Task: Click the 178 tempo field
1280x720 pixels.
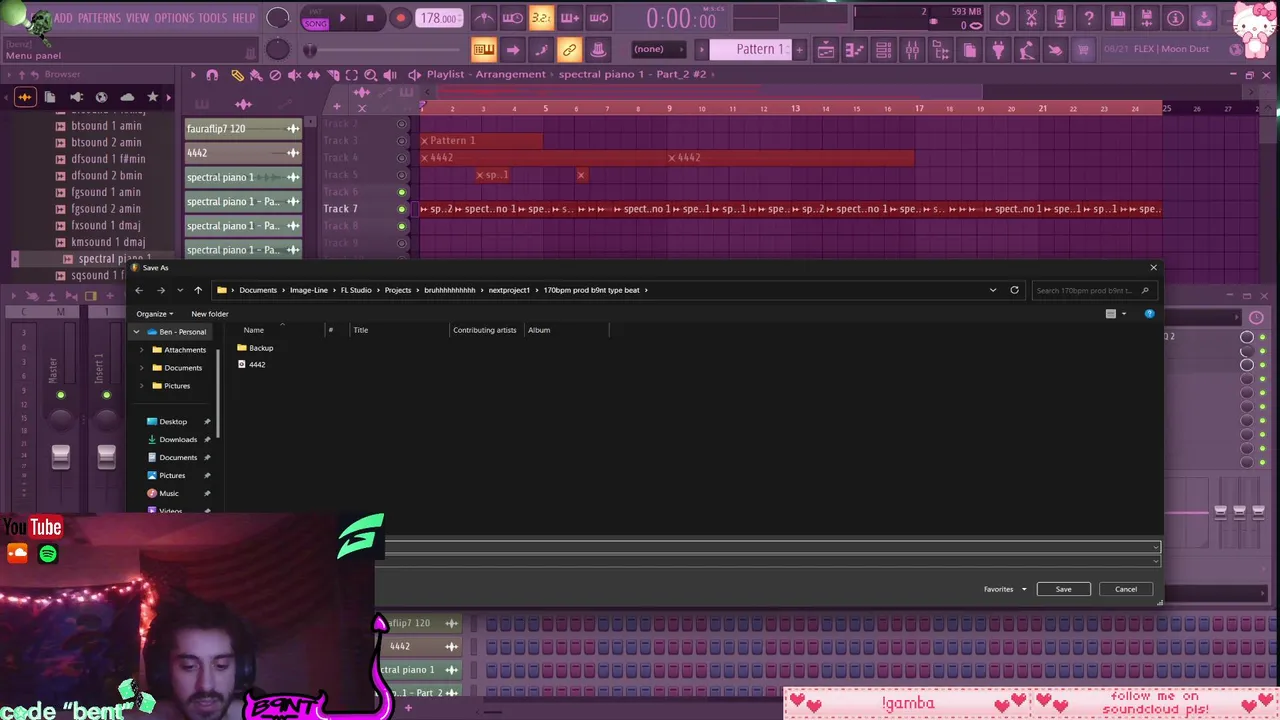Action: (x=439, y=18)
